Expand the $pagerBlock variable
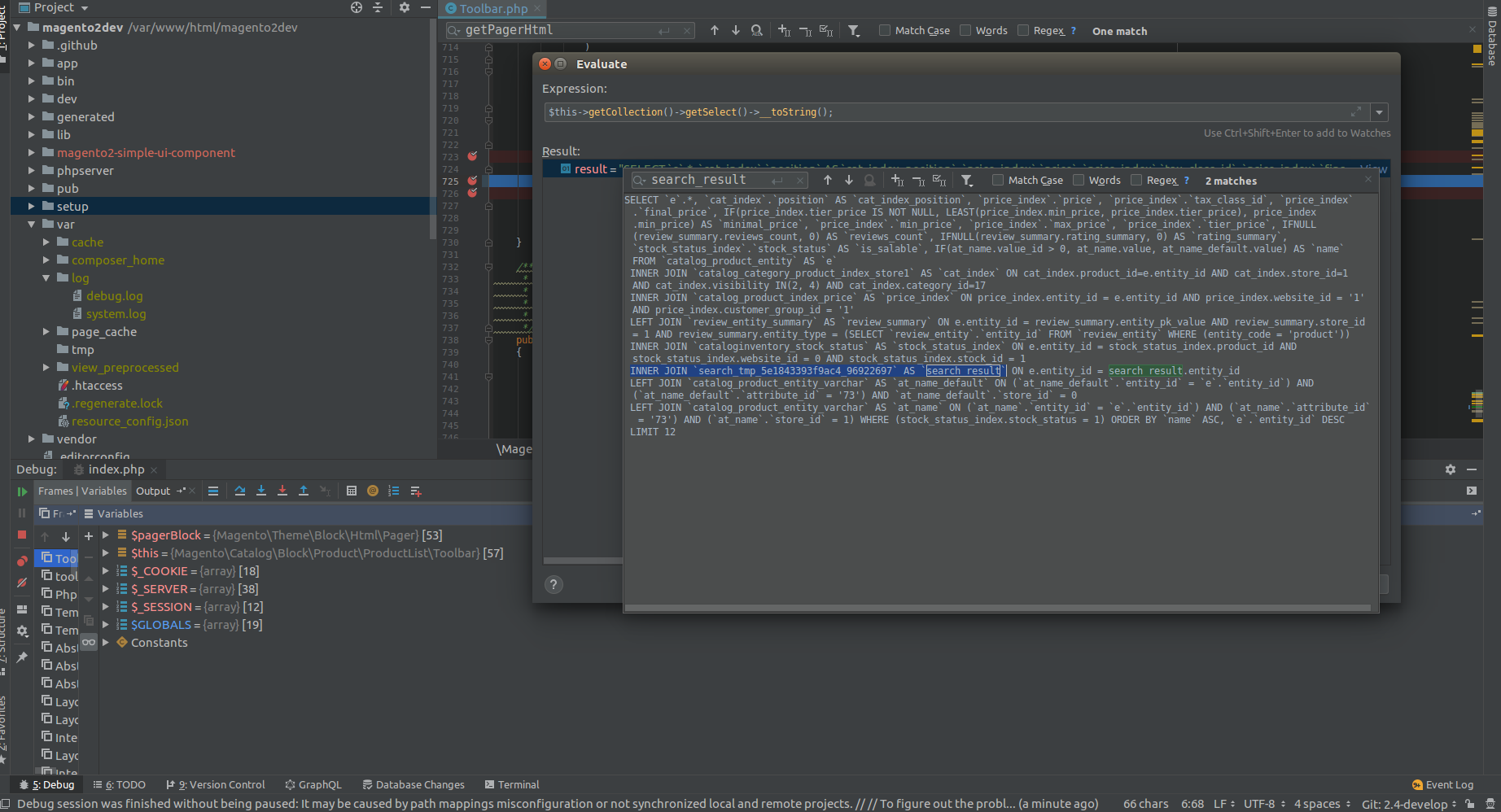This screenshot has width=1501, height=812. pyautogui.click(x=106, y=535)
